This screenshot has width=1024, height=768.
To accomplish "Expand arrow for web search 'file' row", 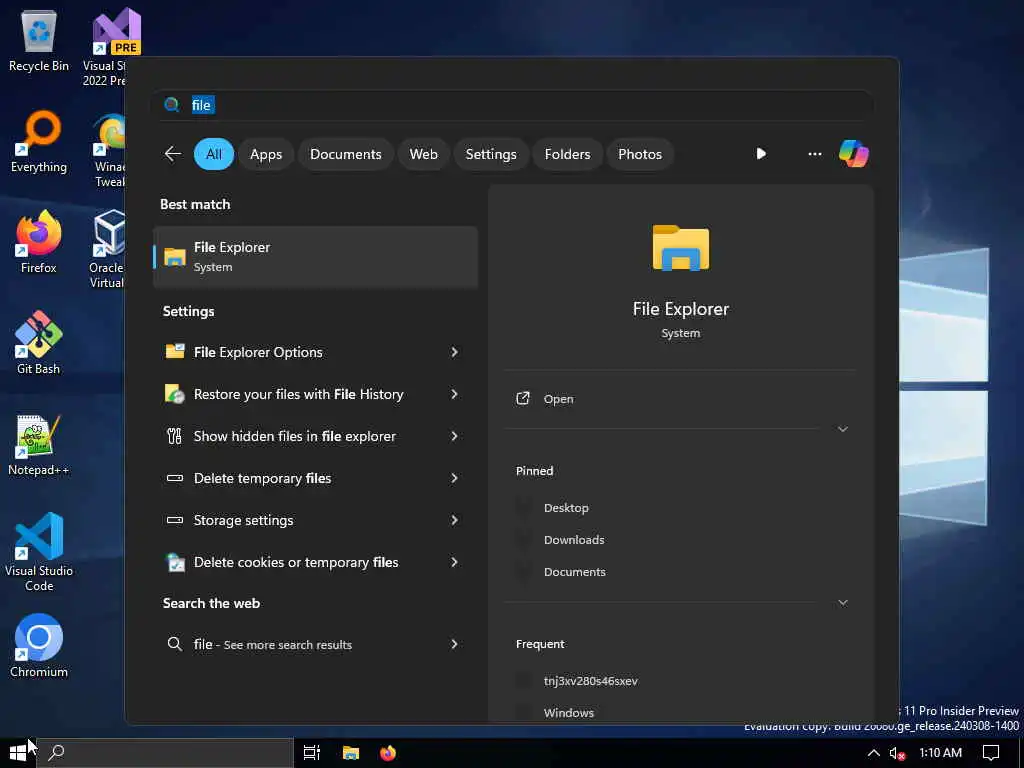I will pos(455,644).
